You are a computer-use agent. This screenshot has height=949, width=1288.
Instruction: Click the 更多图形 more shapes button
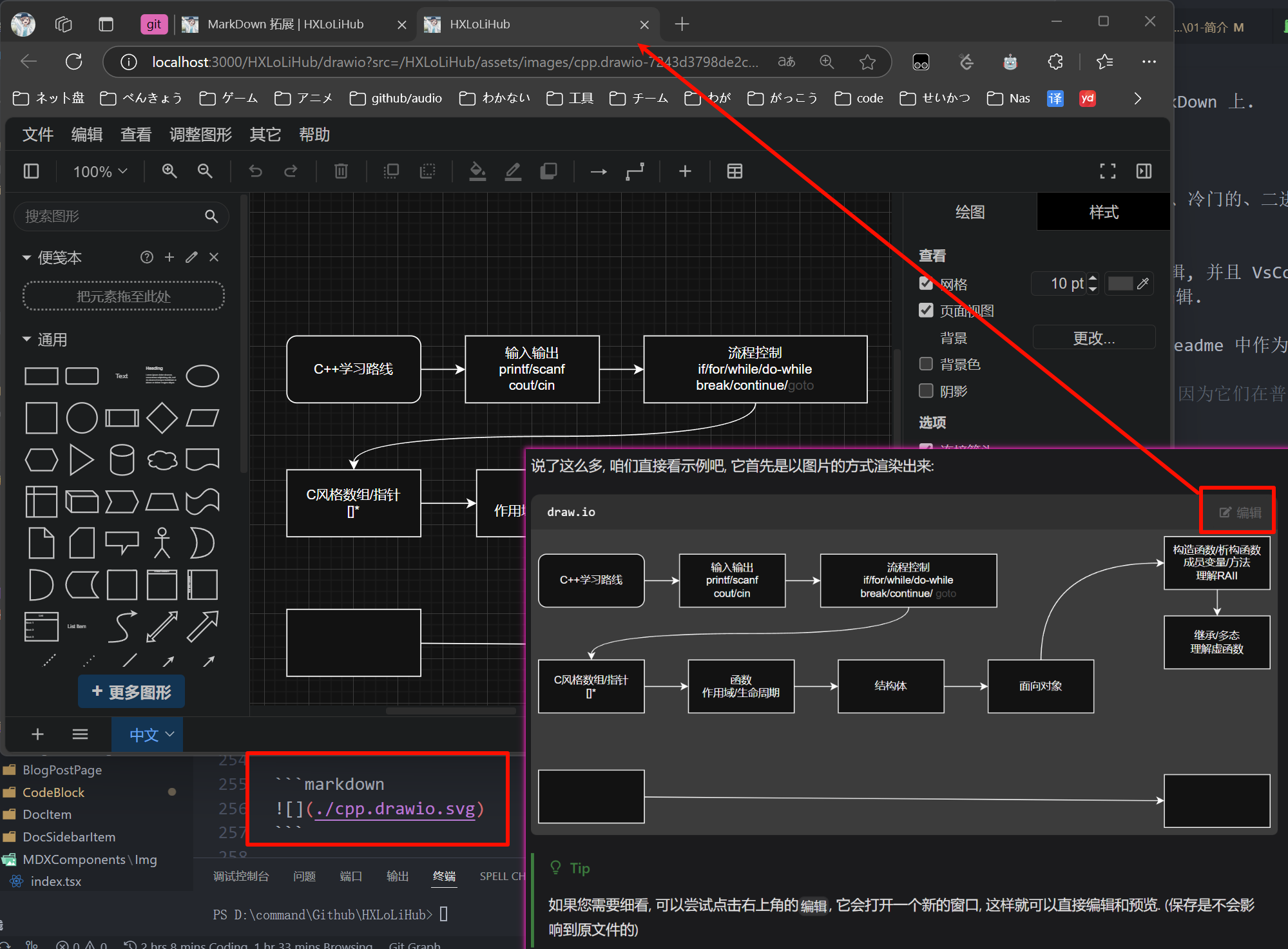click(x=131, y=692)
